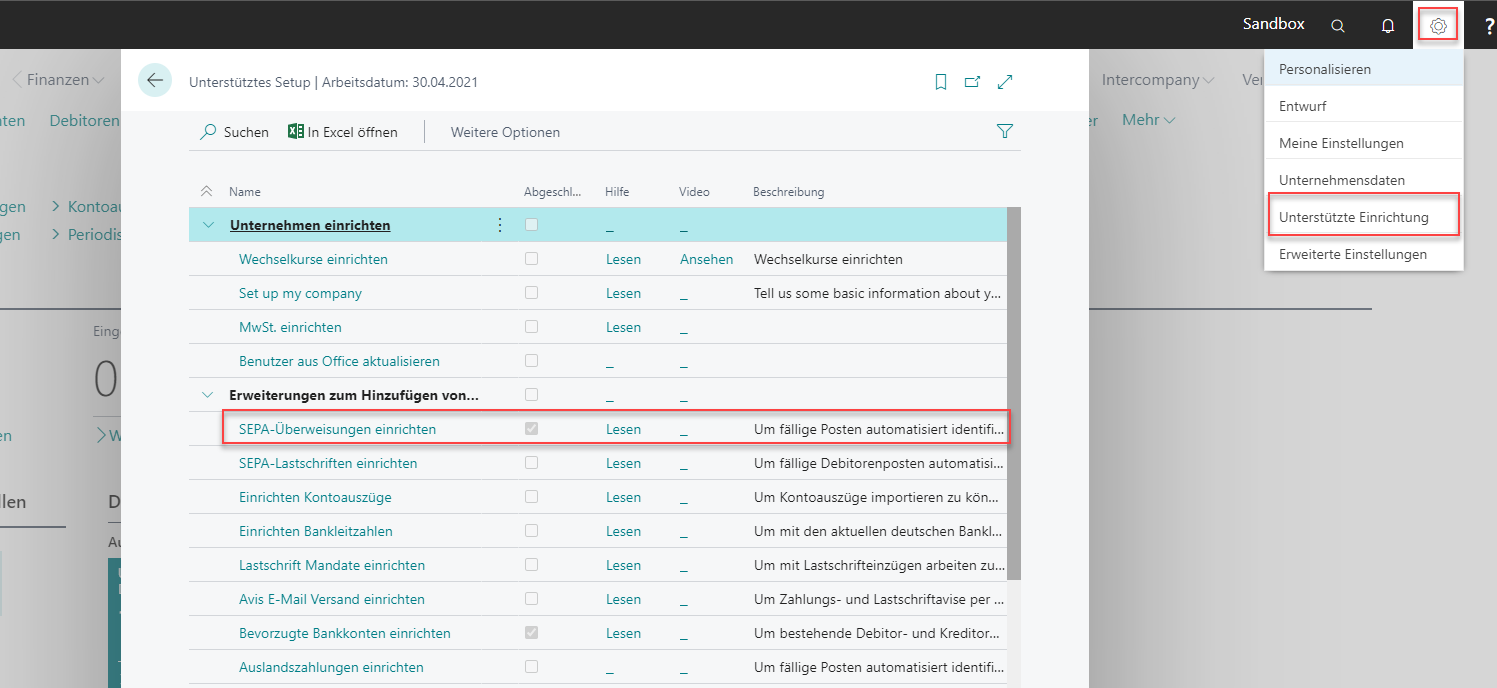Choose Unterstützte Einrichtung
This screenshot has height=688, width=1497.
click(x=1363, y=217)
